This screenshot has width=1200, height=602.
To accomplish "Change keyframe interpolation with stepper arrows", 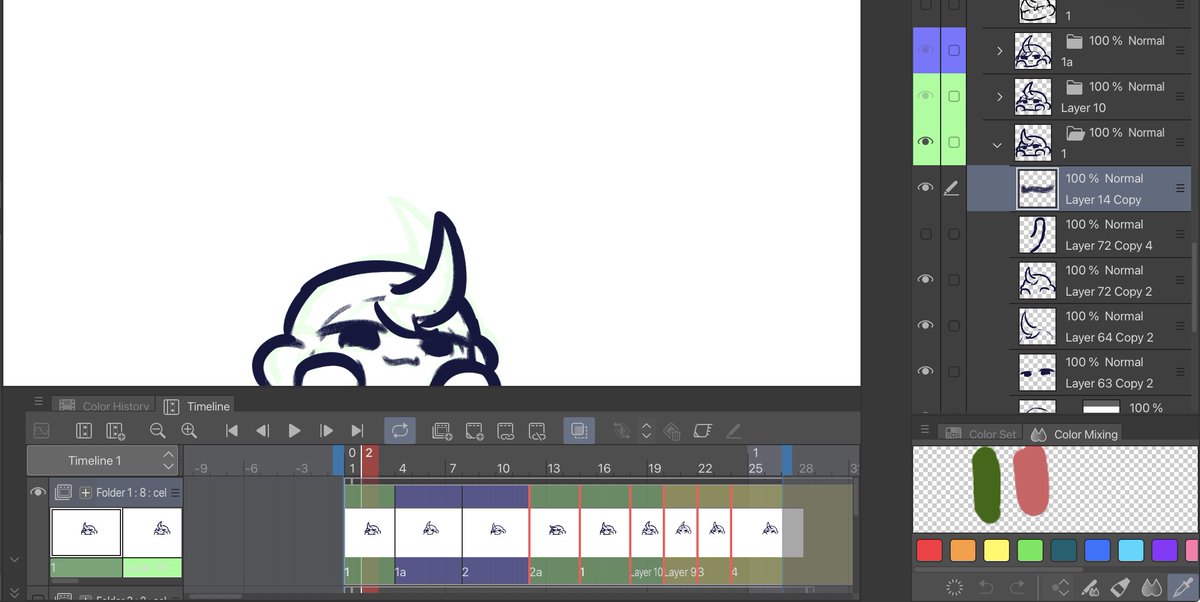I will pos(646,431).
